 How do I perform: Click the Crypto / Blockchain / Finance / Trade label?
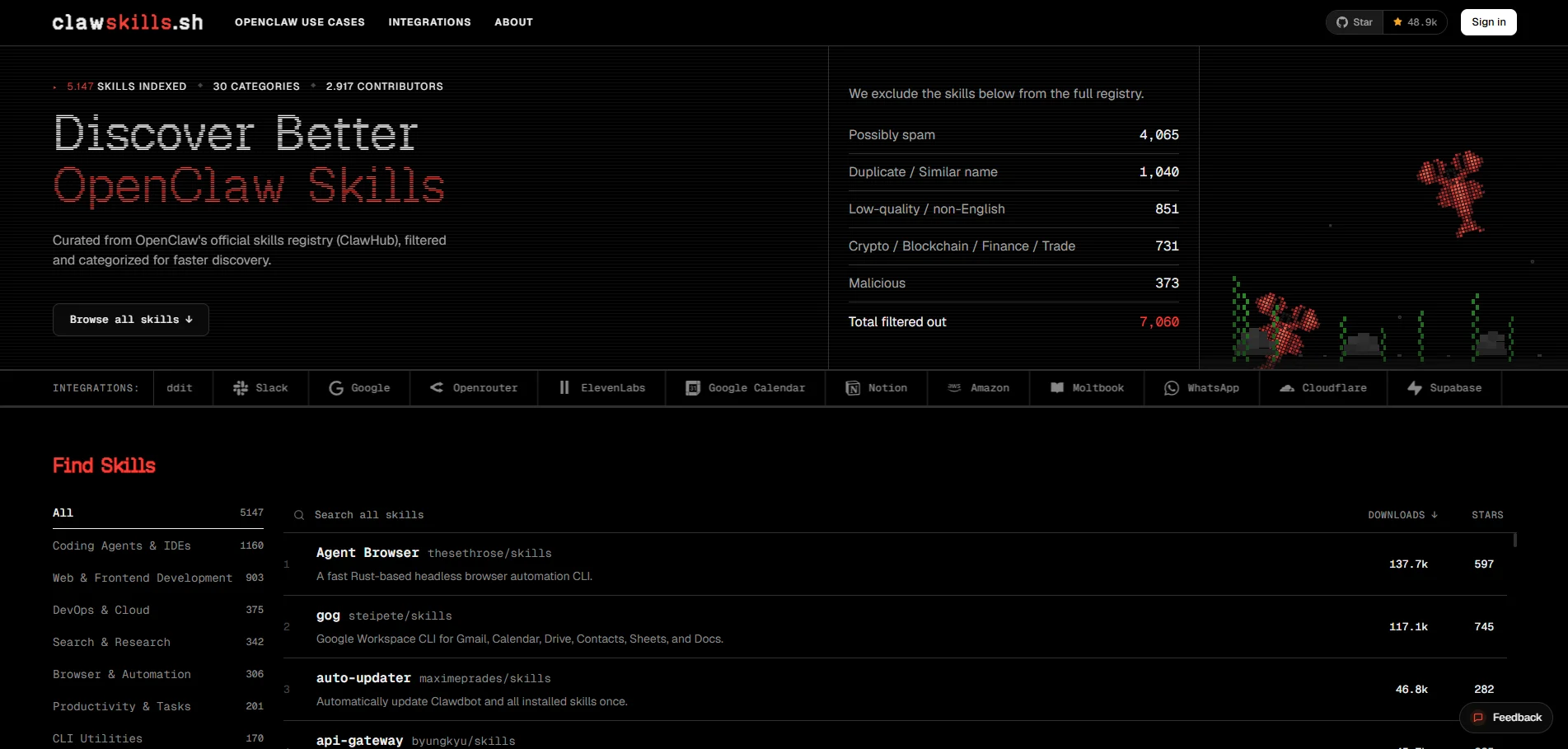click(962, 246)
